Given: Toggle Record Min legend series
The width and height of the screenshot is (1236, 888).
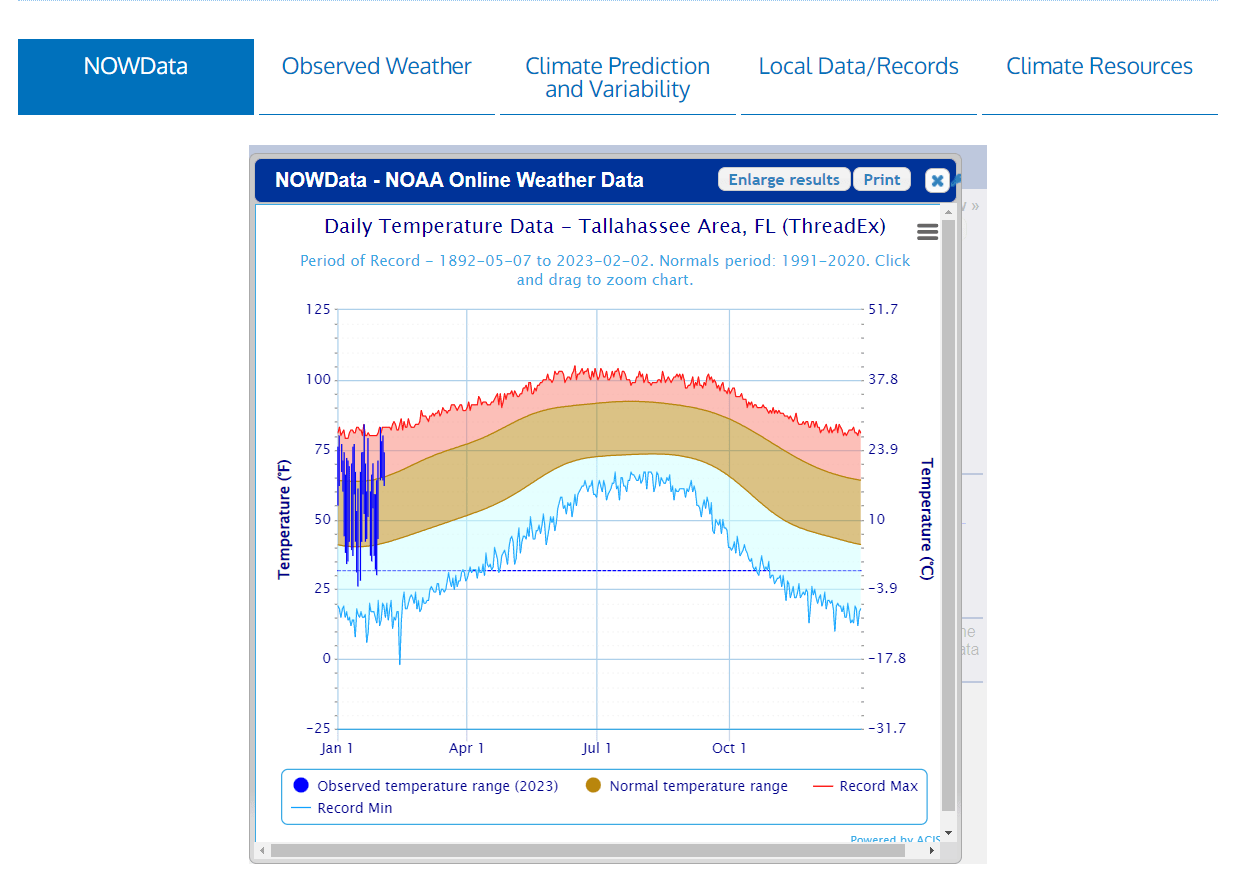Looking at the screenshot, I should [342, 808].
